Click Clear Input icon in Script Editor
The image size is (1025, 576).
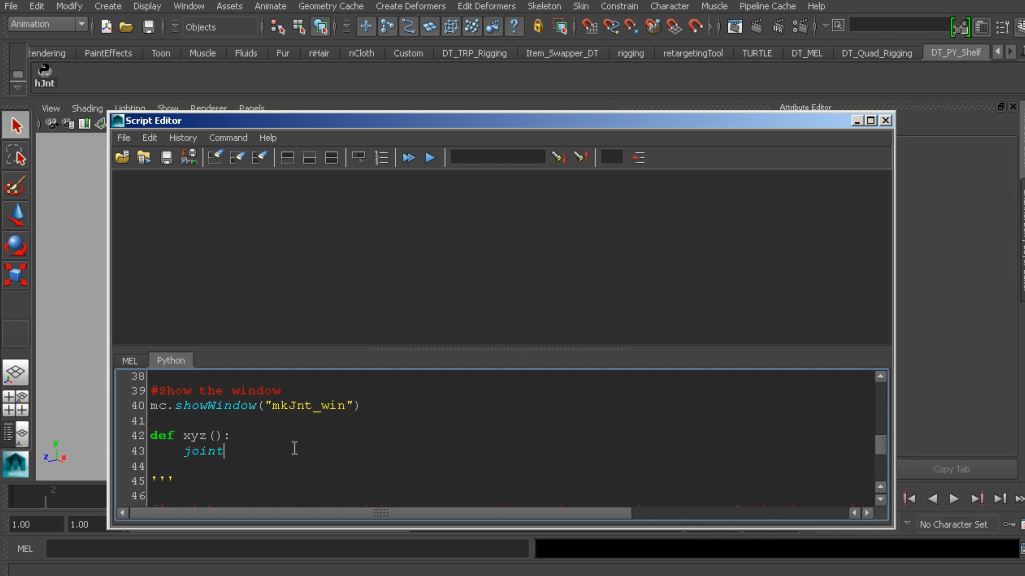pos(237,158)
